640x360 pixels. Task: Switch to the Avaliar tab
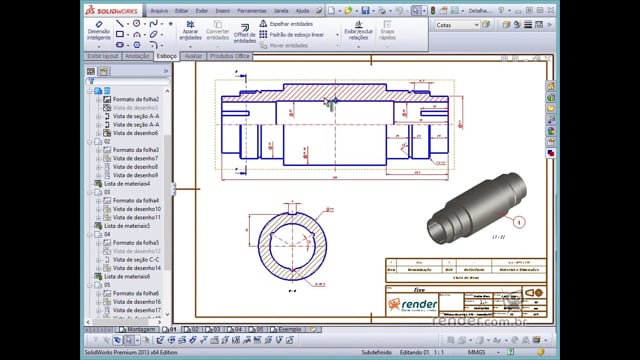tap(193, 56)
